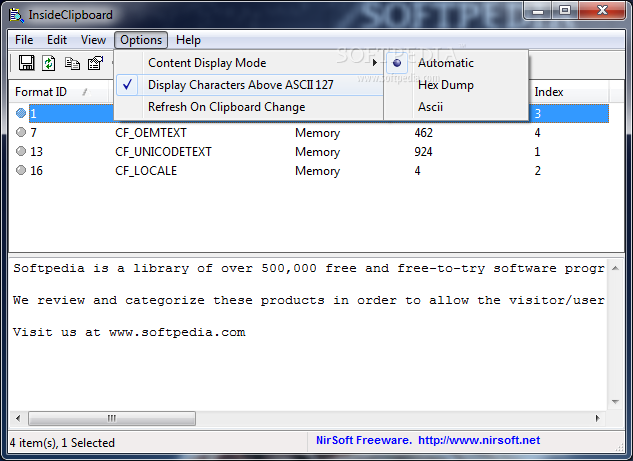Expand the Content Display Mode submenu
Viewport: 633px width, 461px height.
(x=249, y=63)
